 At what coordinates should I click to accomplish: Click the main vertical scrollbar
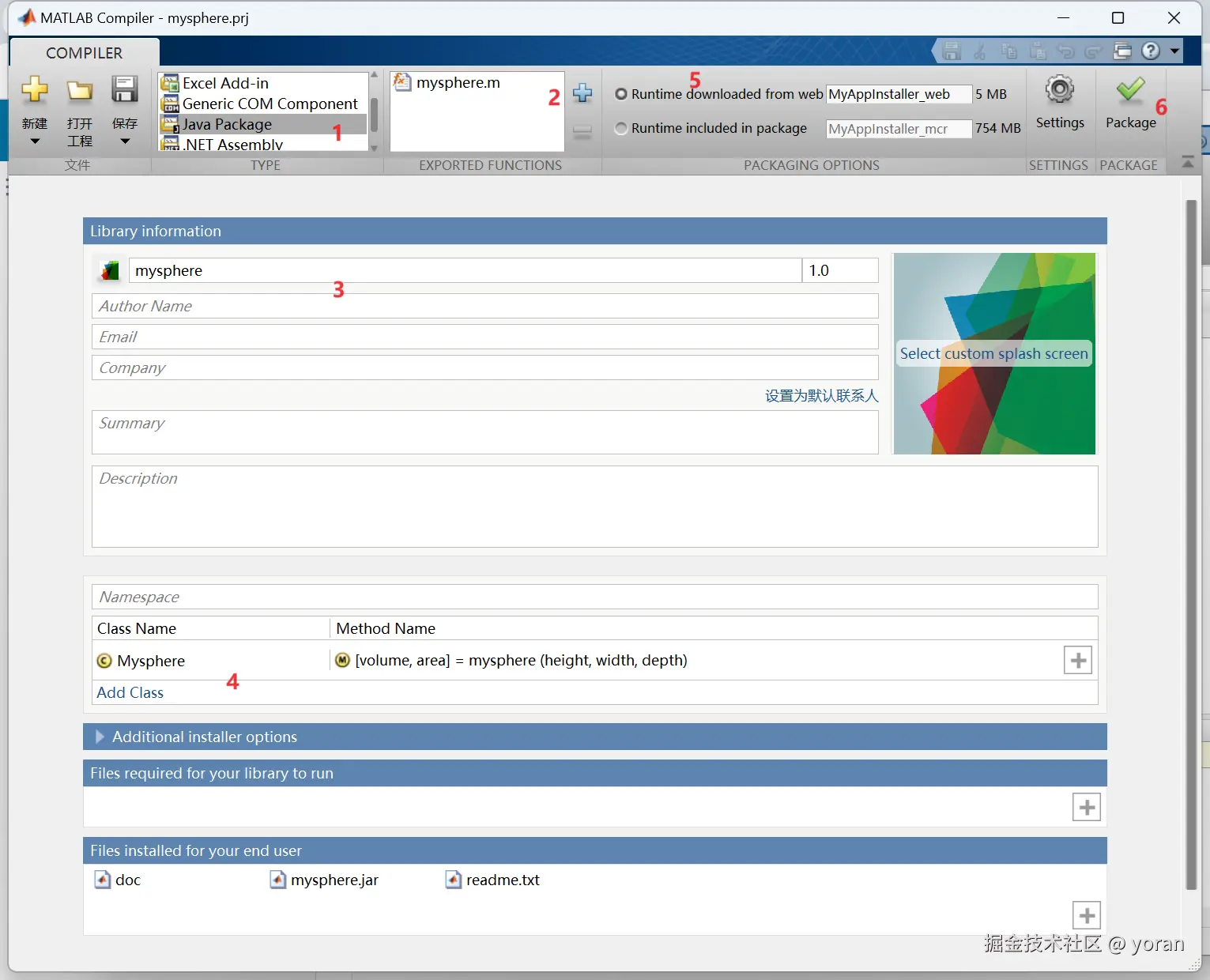[1192, 545]
